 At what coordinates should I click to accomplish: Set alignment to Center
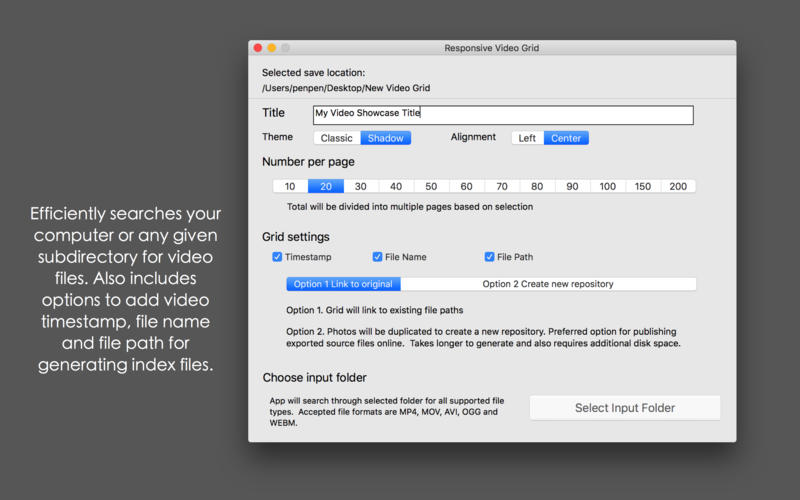566,138
